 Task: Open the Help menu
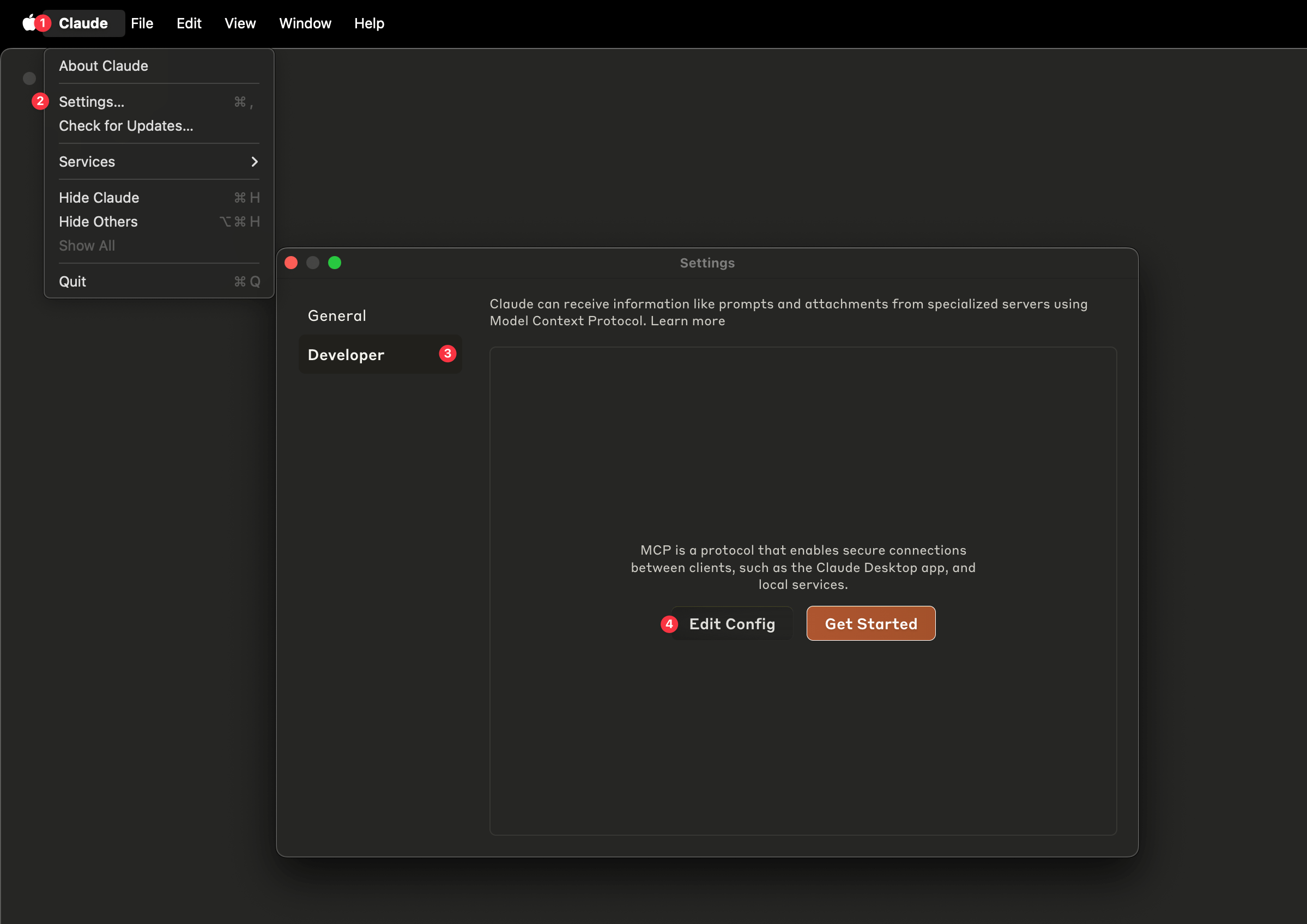point(369,23)
